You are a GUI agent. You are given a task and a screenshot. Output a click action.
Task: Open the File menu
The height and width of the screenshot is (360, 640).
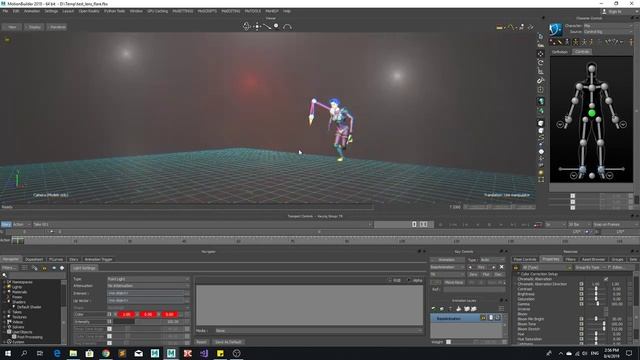point(5,11)
